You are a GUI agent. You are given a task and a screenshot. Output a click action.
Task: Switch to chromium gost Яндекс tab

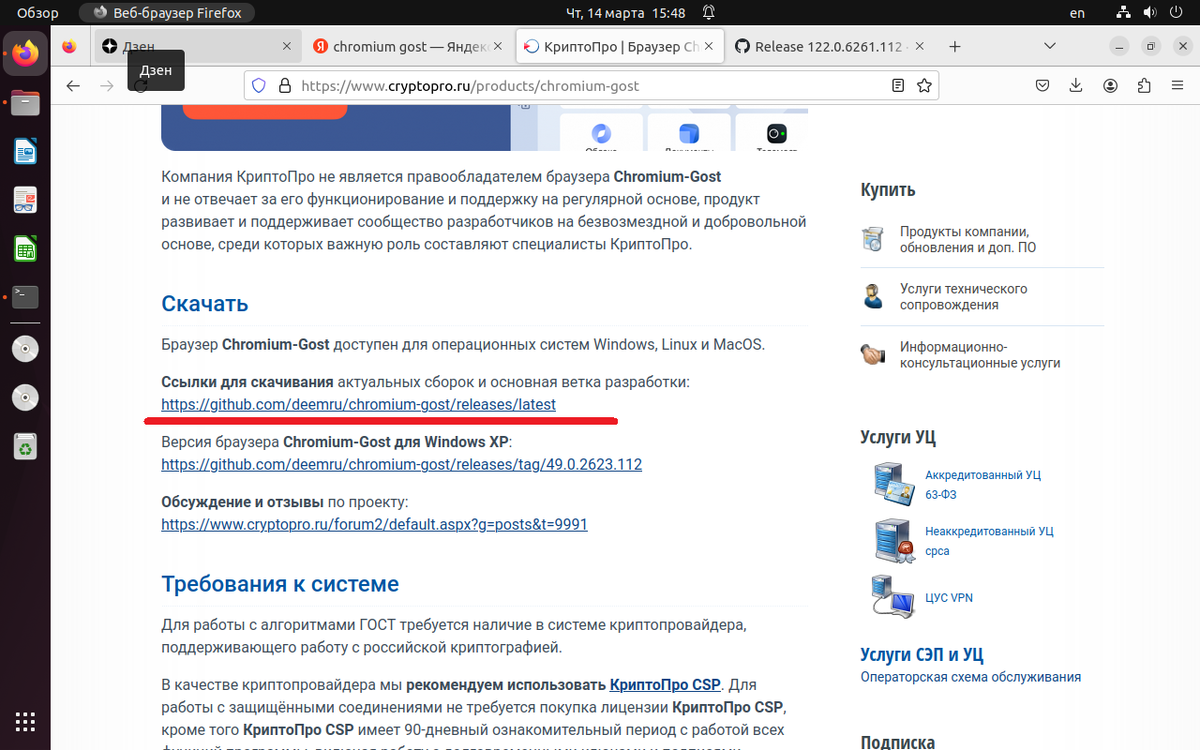pyautogui.click(x=406, y=46)
